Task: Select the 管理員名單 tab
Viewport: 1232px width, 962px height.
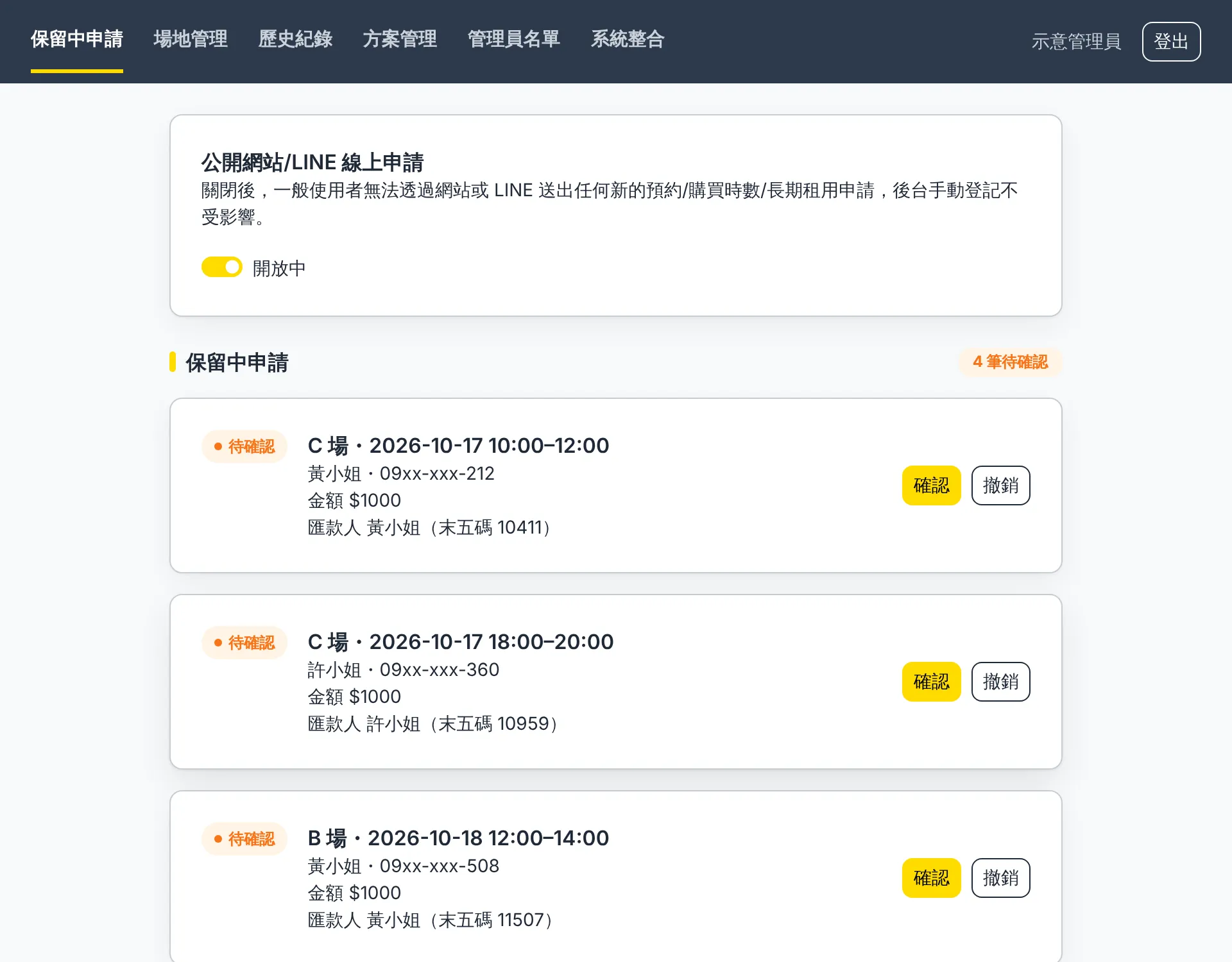Action: click(x=514, y=39)
